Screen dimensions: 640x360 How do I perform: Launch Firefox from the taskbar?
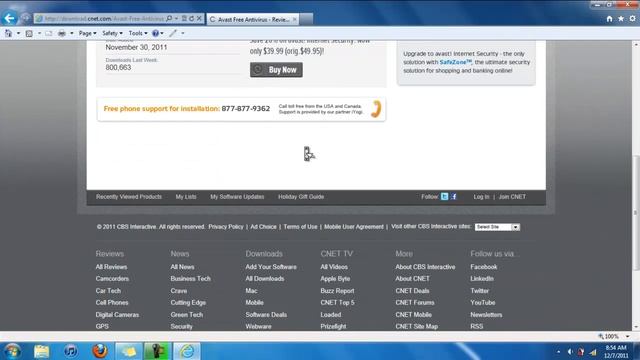[100, 351]
